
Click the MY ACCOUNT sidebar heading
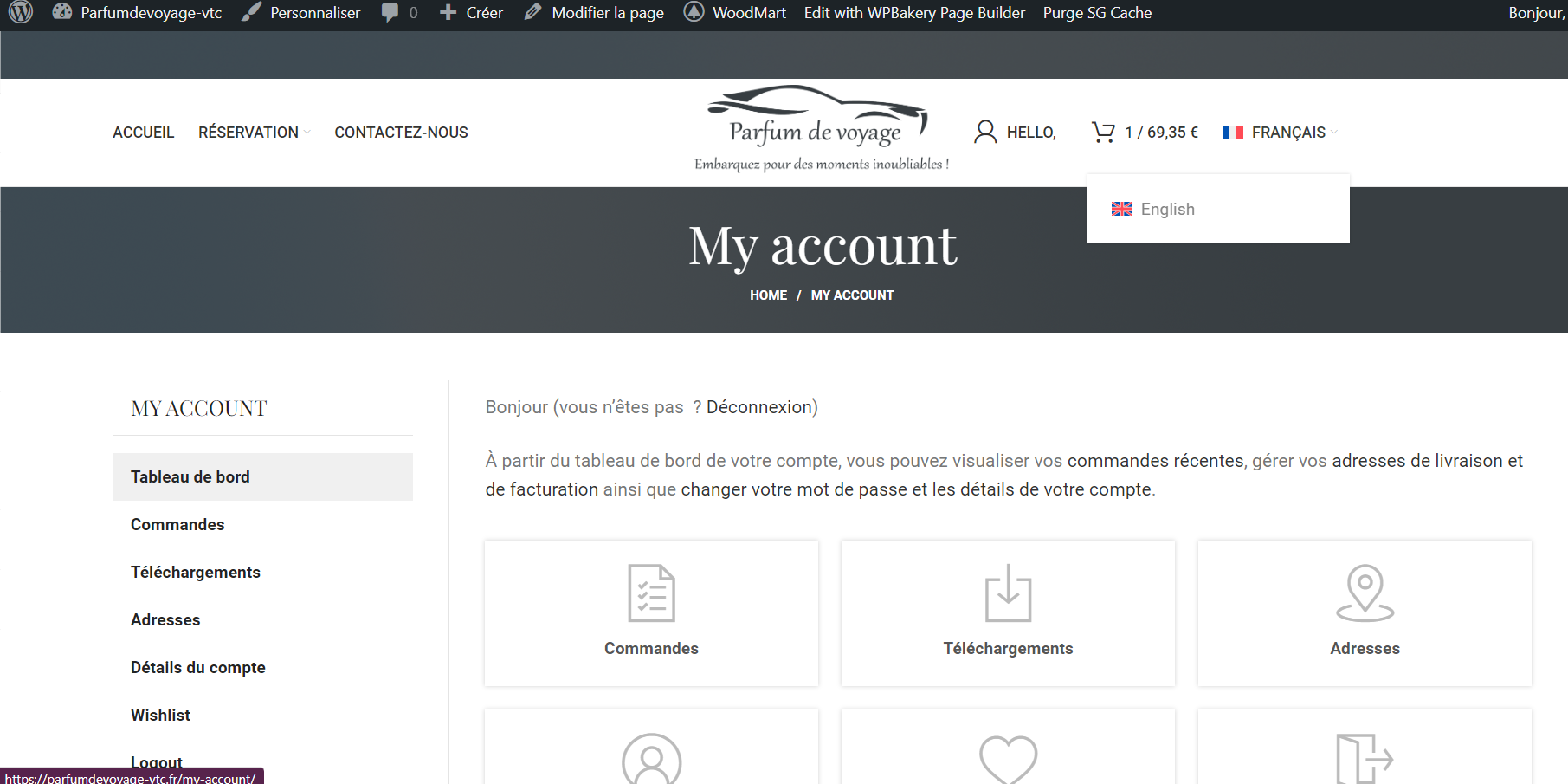coord(199,409)
